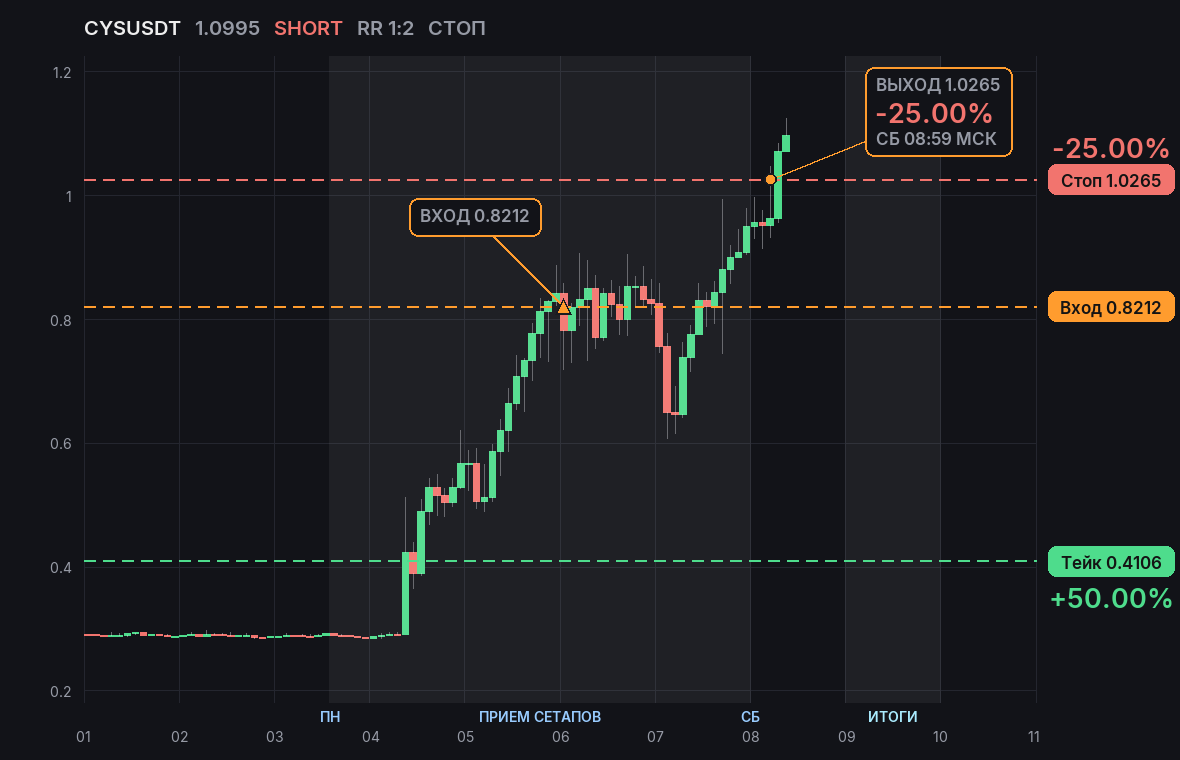Select the red Стоп 1.0265 price tag
This screenshot has height=760, width=1180.
pyautogui.click(x=1111, y=181)
